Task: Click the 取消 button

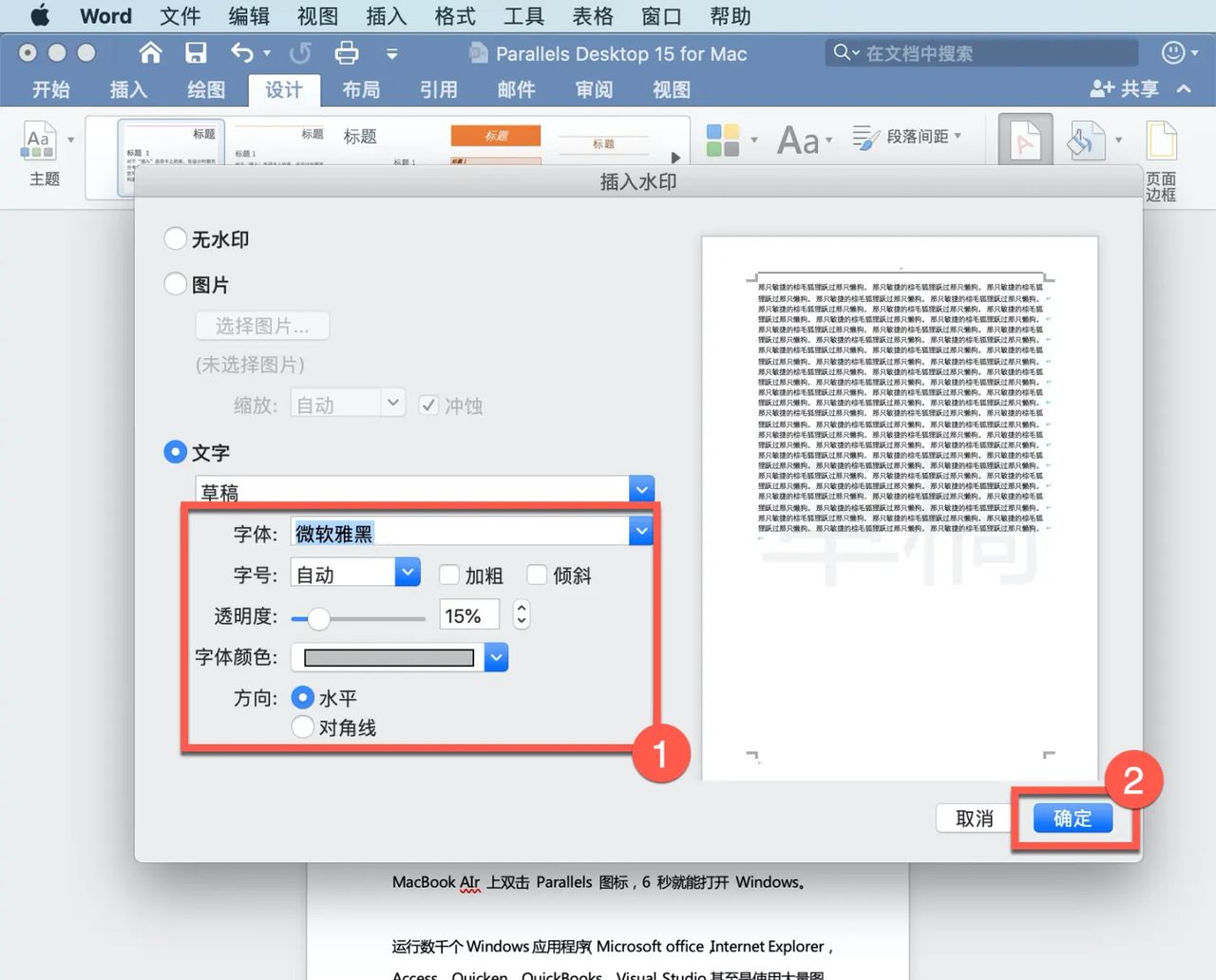Action: [x=974, y=818]
